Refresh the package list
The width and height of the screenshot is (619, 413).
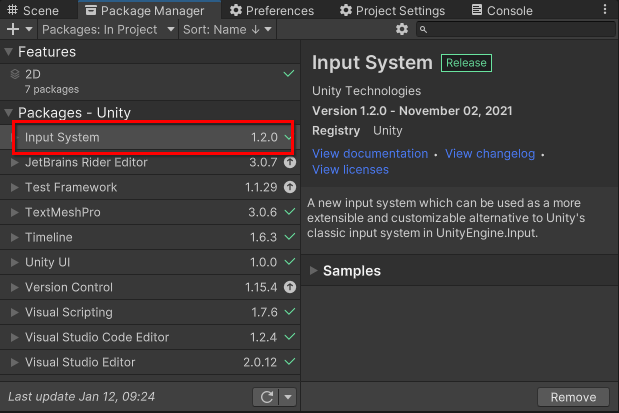(266, 397)
